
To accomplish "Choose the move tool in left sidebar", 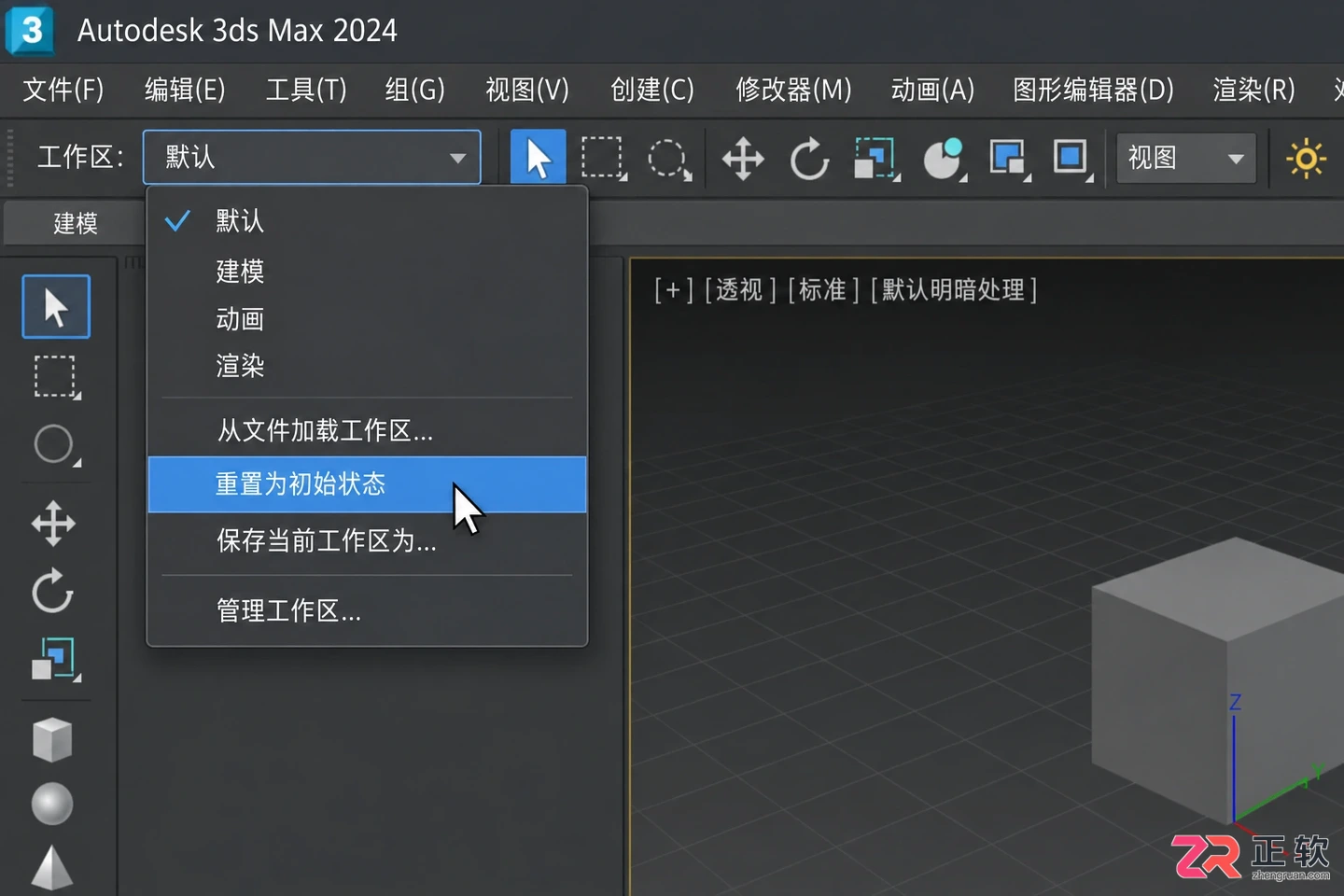I will tap(53, 524).
